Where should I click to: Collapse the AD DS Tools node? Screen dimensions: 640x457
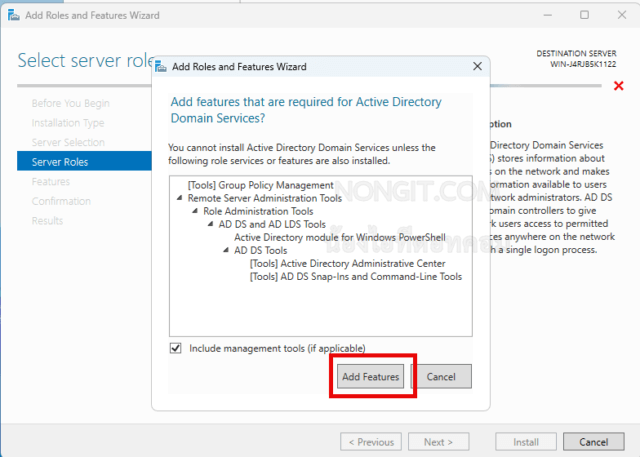pos(226,250)
